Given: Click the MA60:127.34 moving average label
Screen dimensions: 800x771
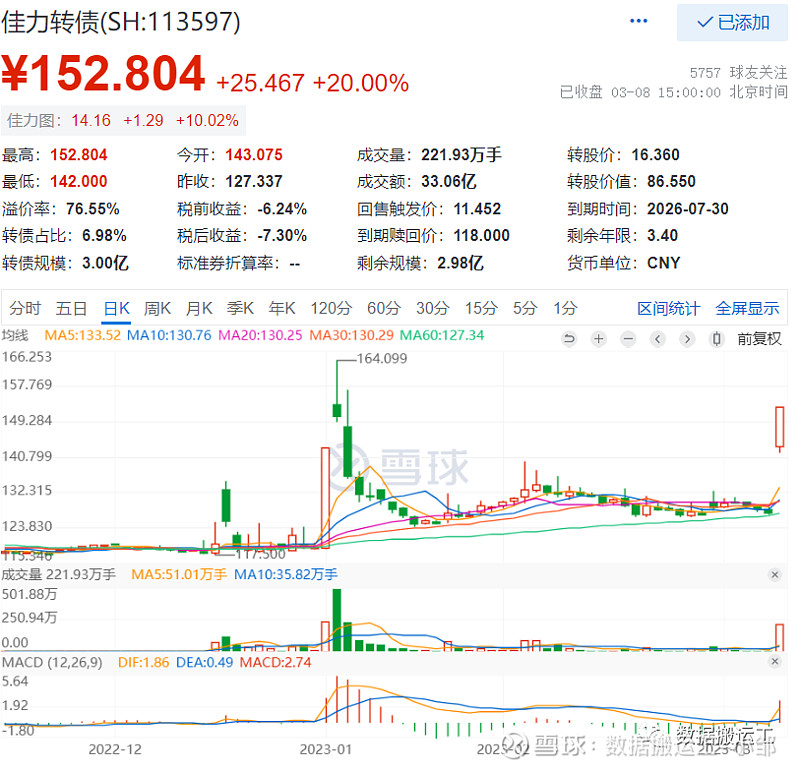Looking at the screenshot, I should (442, 335).
